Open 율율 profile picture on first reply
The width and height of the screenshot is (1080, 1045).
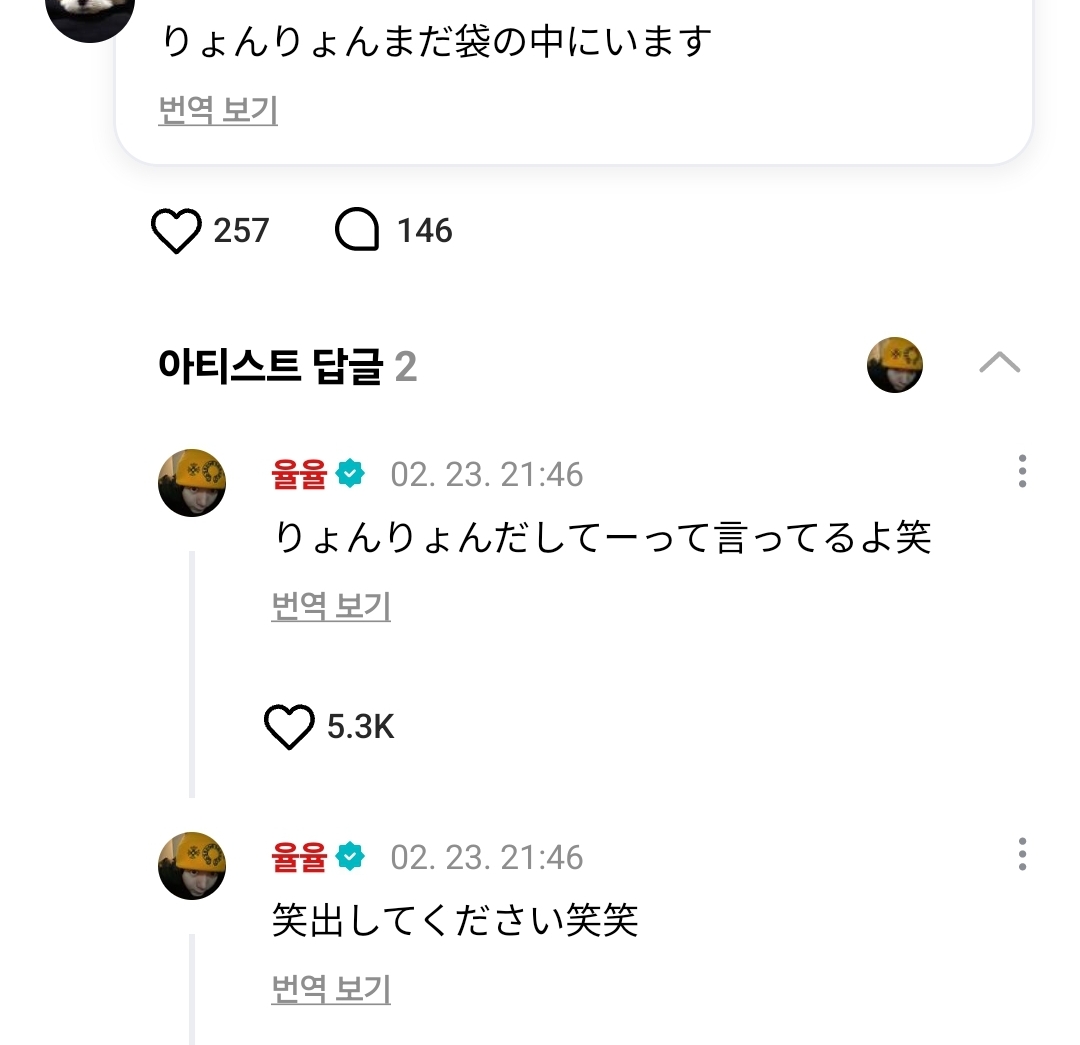(x=192, y=482)
